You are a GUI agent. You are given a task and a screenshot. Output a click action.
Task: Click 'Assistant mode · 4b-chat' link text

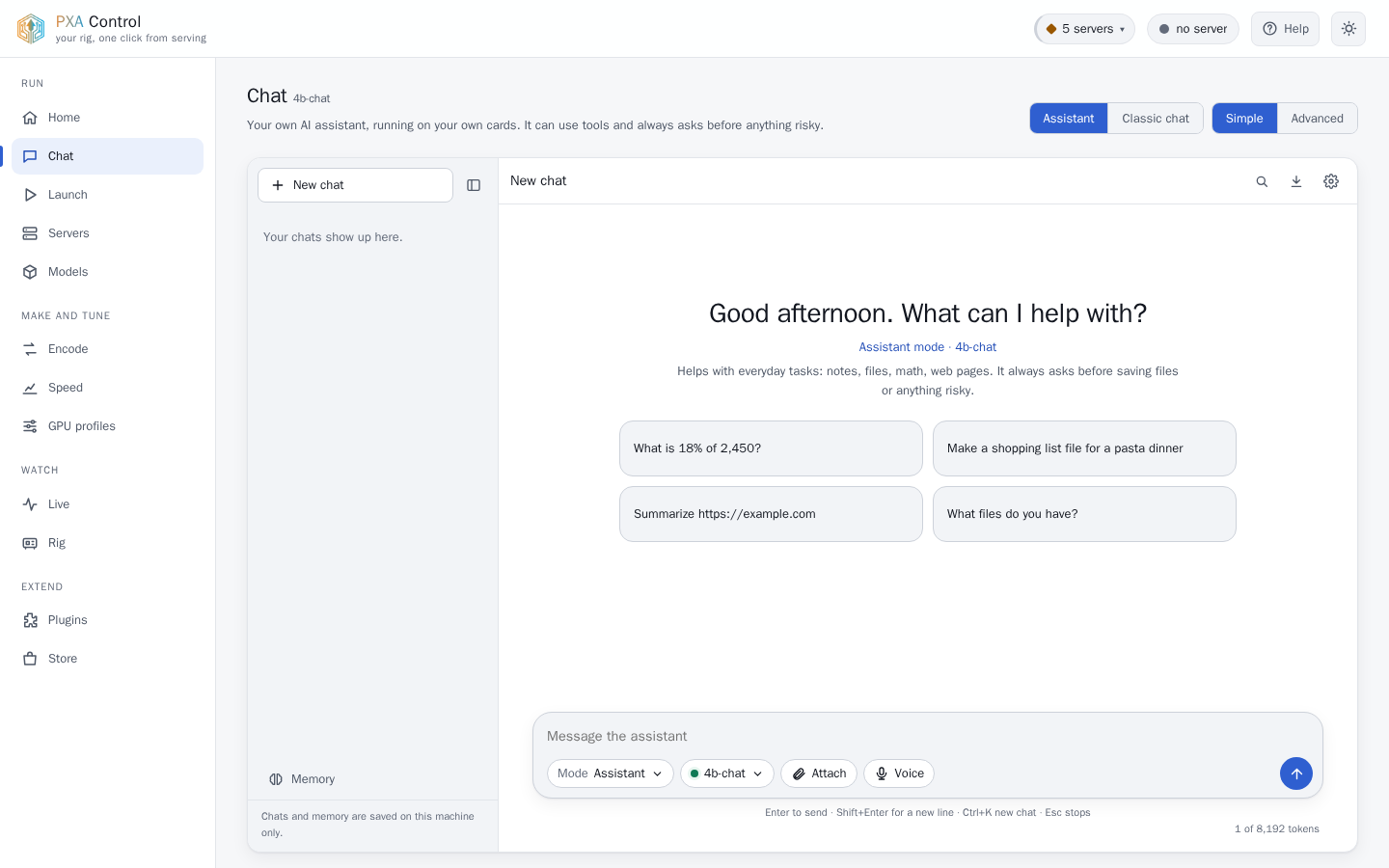(928, 347)
